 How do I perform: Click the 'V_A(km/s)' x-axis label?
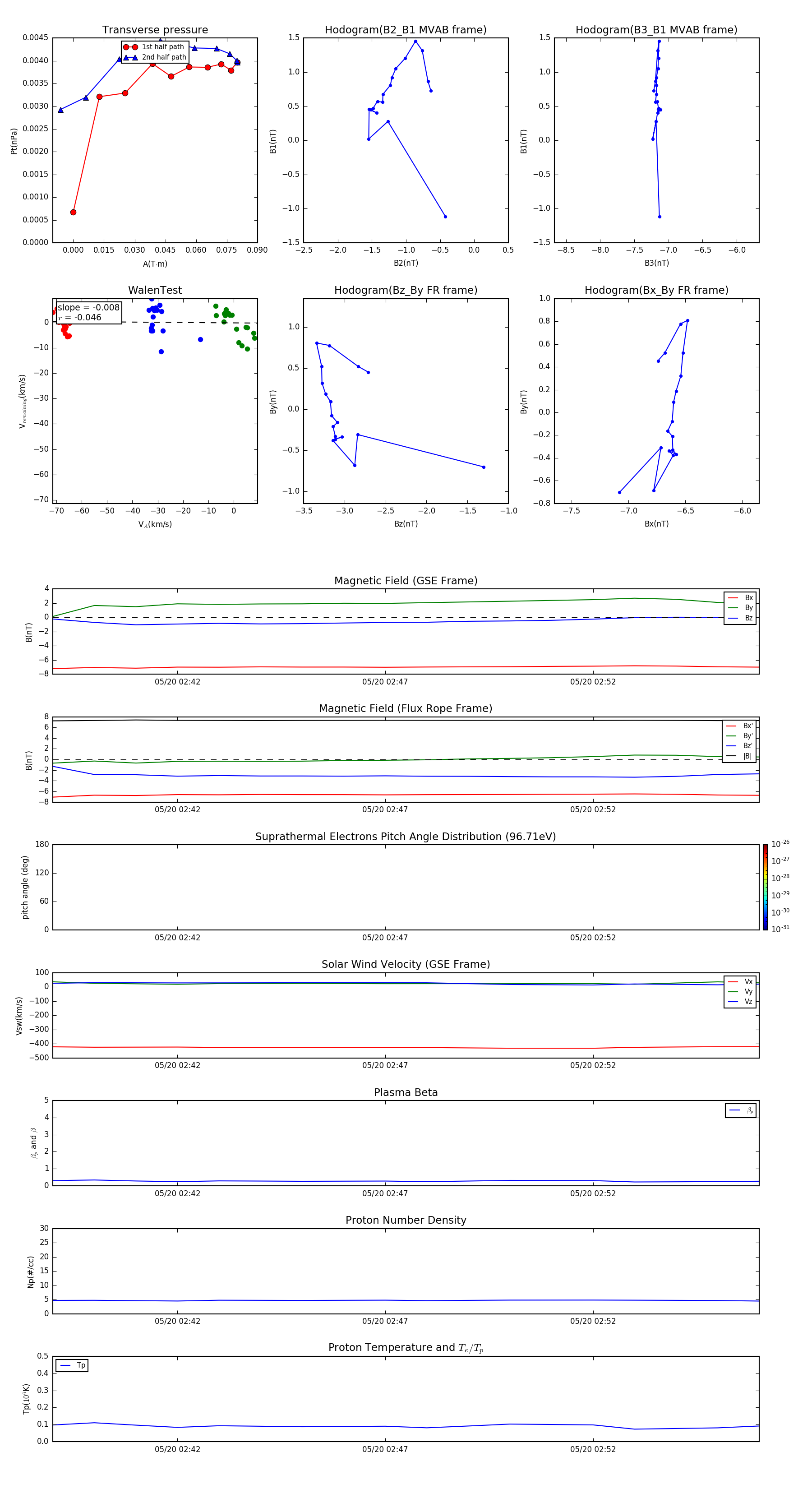155,524
